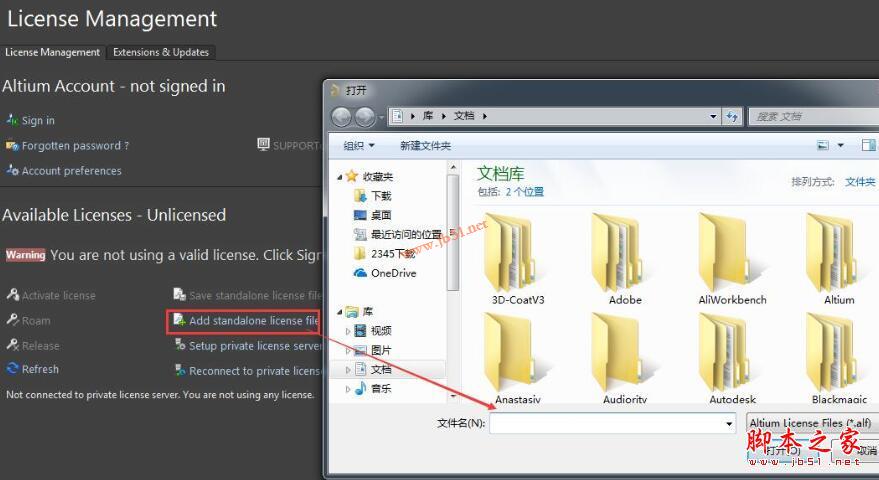Click the refresh location button in dialog
879x480 pixels.
tap(732, 116)
